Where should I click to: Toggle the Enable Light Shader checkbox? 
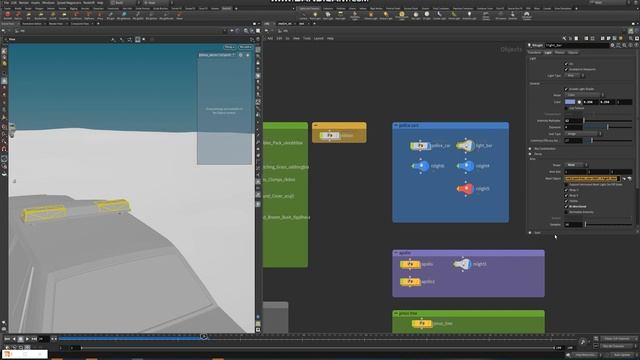click(566, 89)
